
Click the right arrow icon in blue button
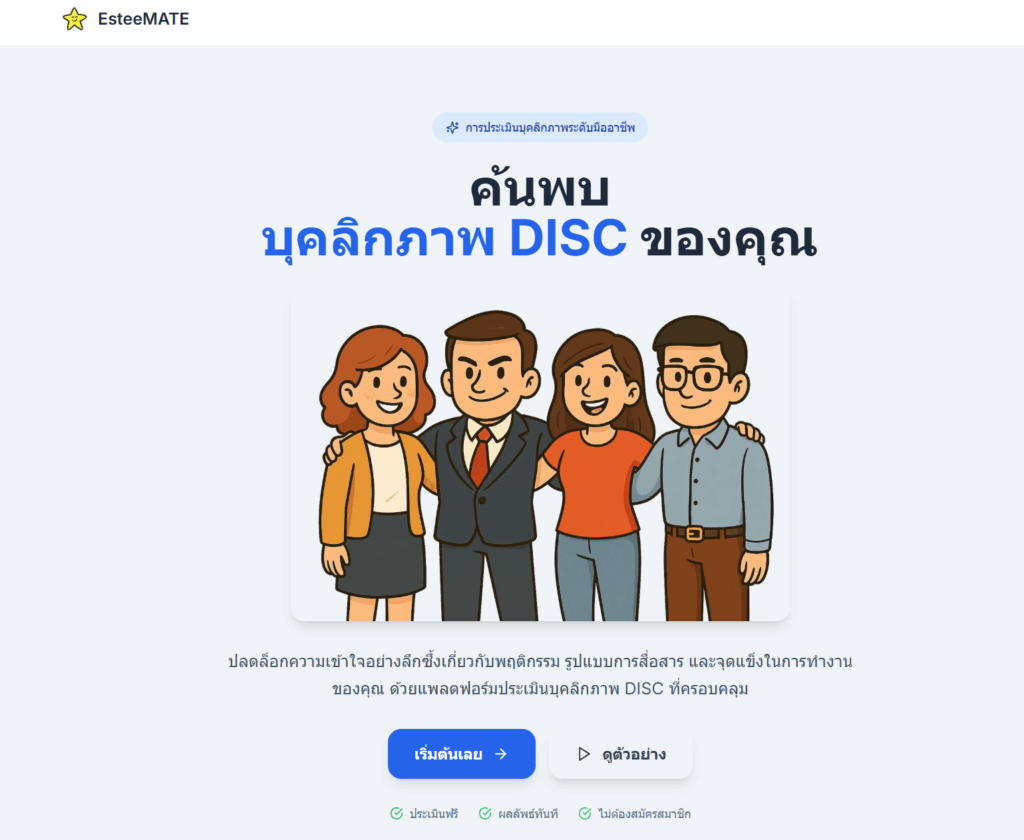tap(501, 754)
